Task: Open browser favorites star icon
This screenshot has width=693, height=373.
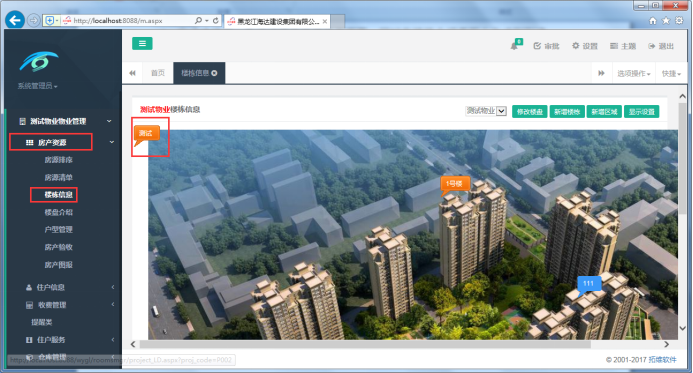Action: pos(666,21)
